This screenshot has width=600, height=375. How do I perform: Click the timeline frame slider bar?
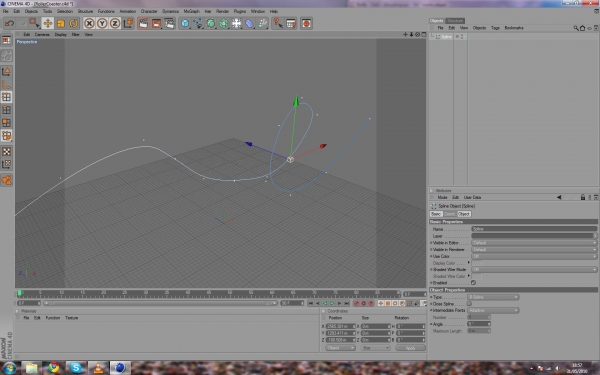coord(160,303)
